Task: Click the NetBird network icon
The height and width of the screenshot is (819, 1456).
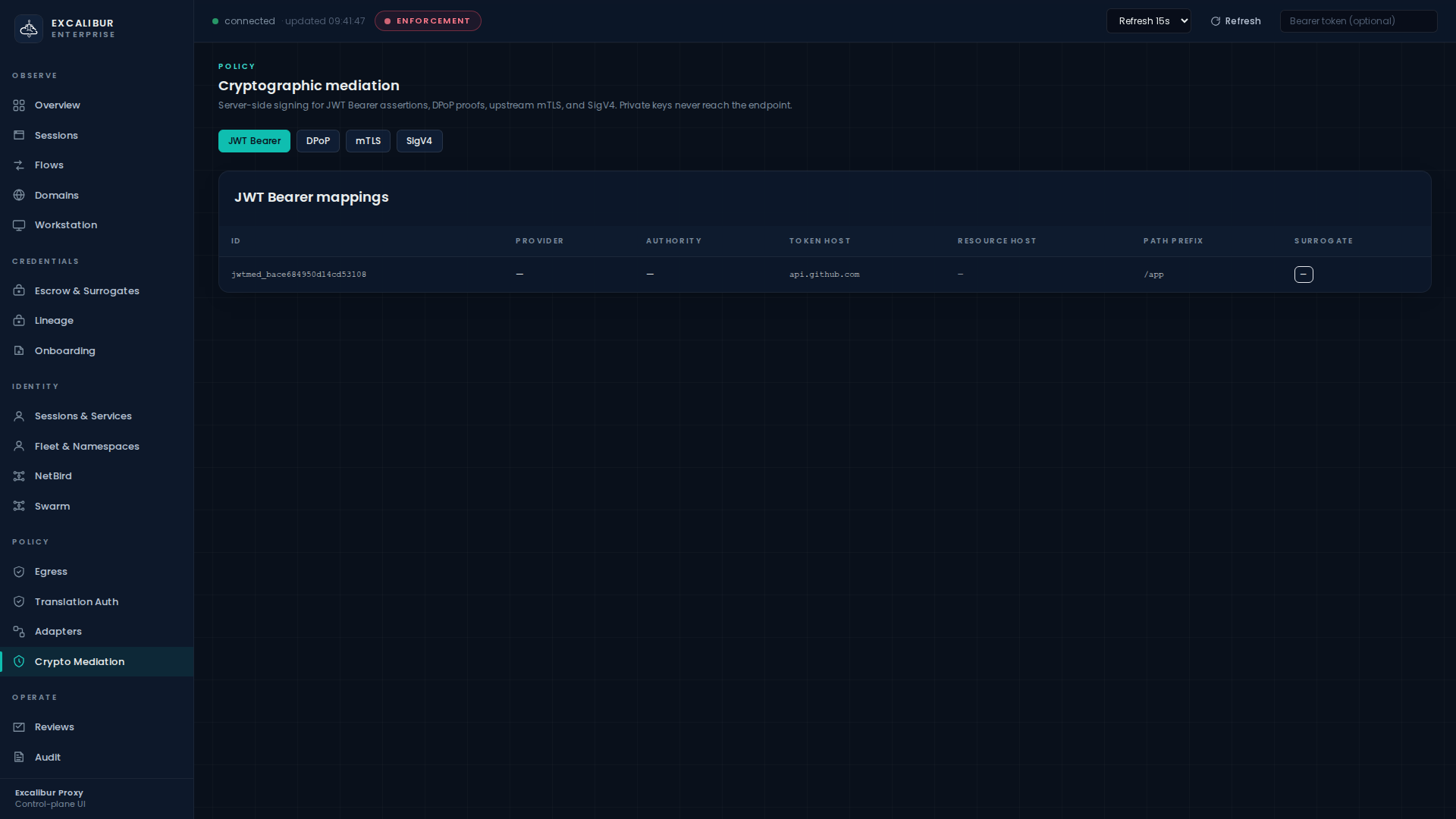Action: [19, 476]
